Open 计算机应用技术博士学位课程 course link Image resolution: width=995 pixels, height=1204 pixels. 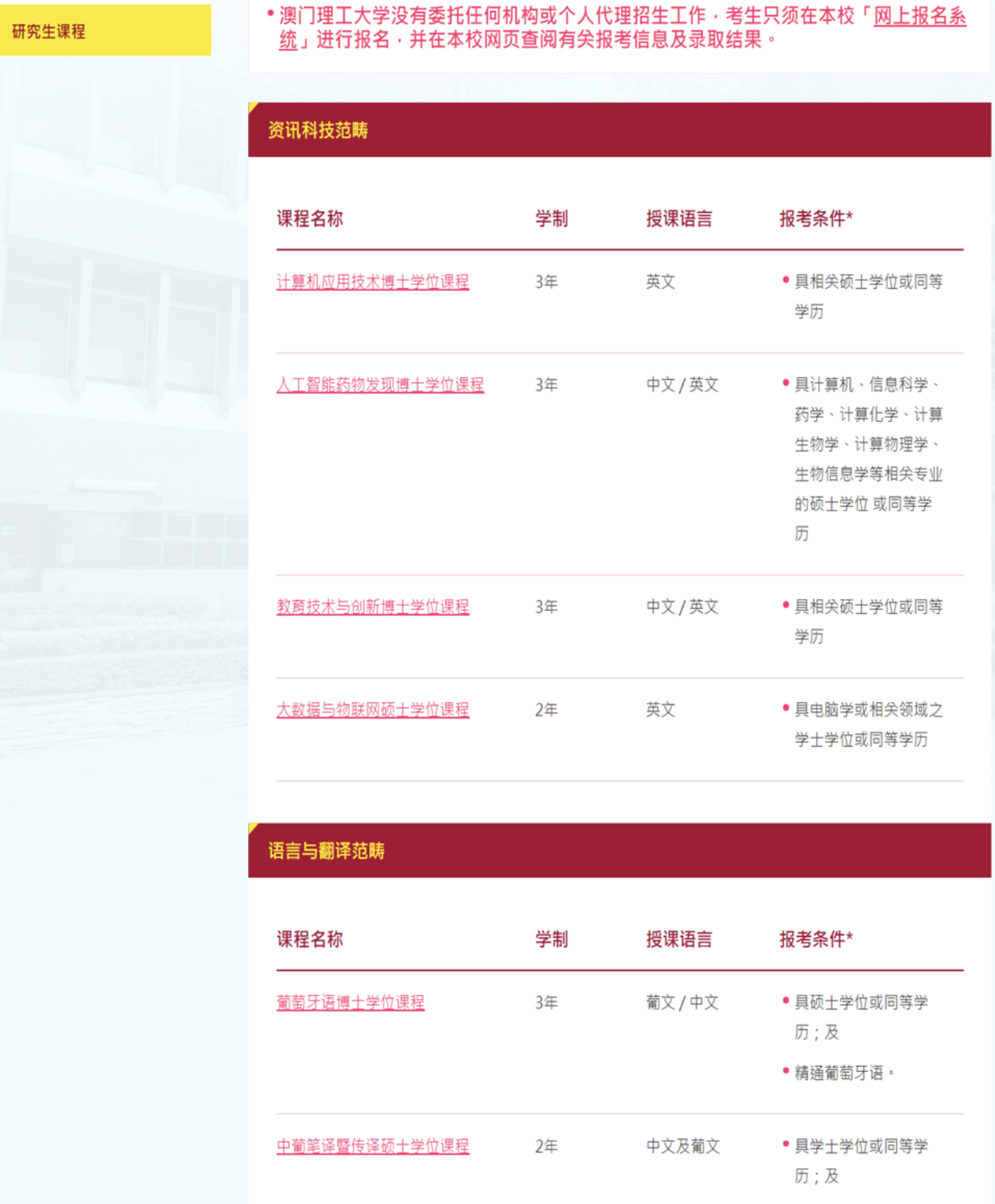[373, 282]
